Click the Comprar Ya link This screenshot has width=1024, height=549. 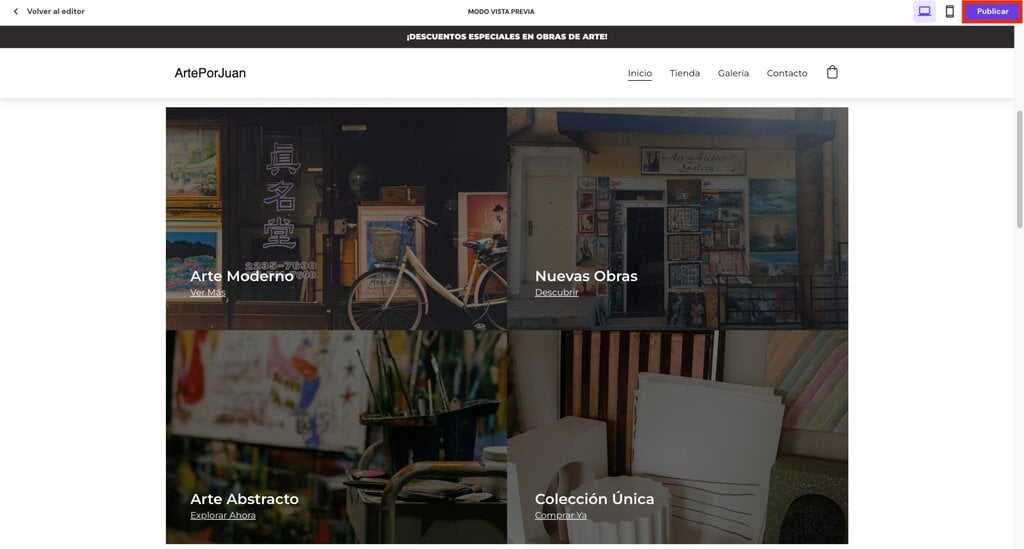tap(560, 515)
